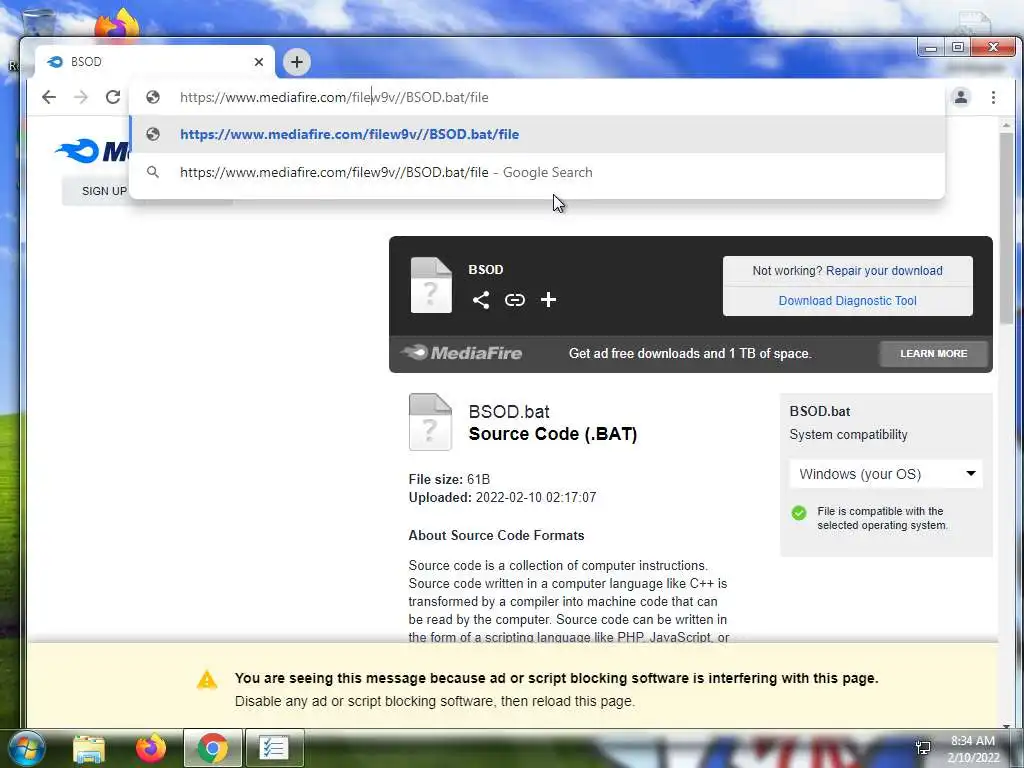Minimize the Chrome window
1024x768 pixels.
coord(931,48)
